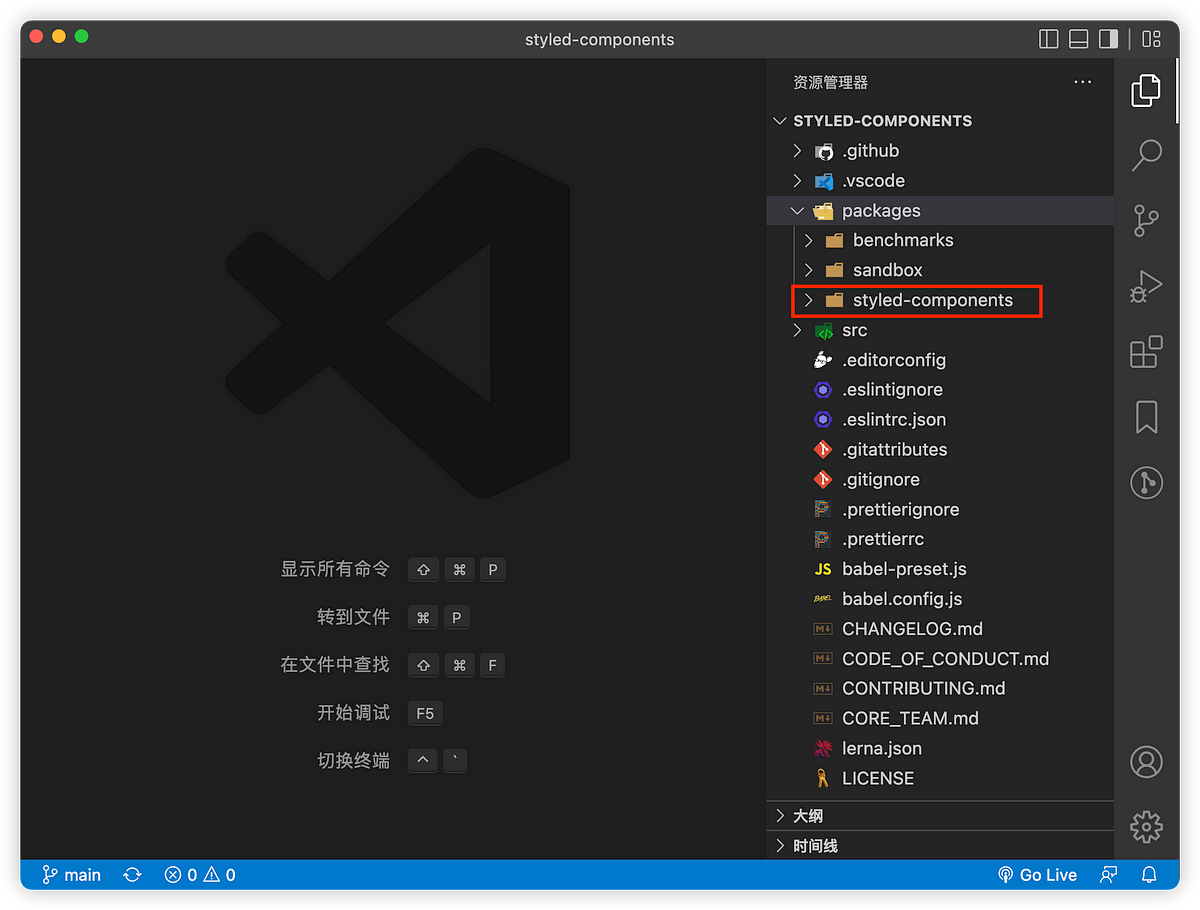Click the green macOS fullscreen window button
The width and height of the screenshot is (1200, 910).
click(82, 36)
